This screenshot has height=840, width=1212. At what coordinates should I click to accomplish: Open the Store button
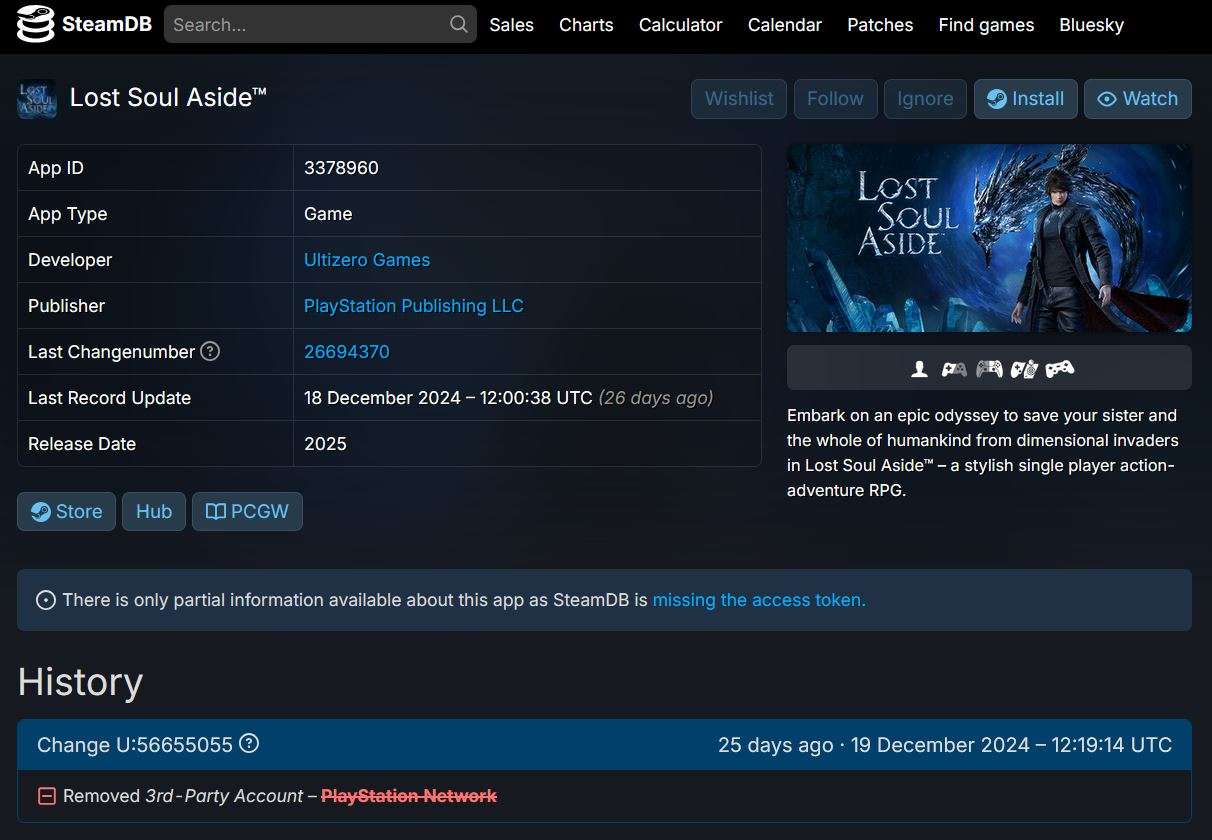(66, 512)
